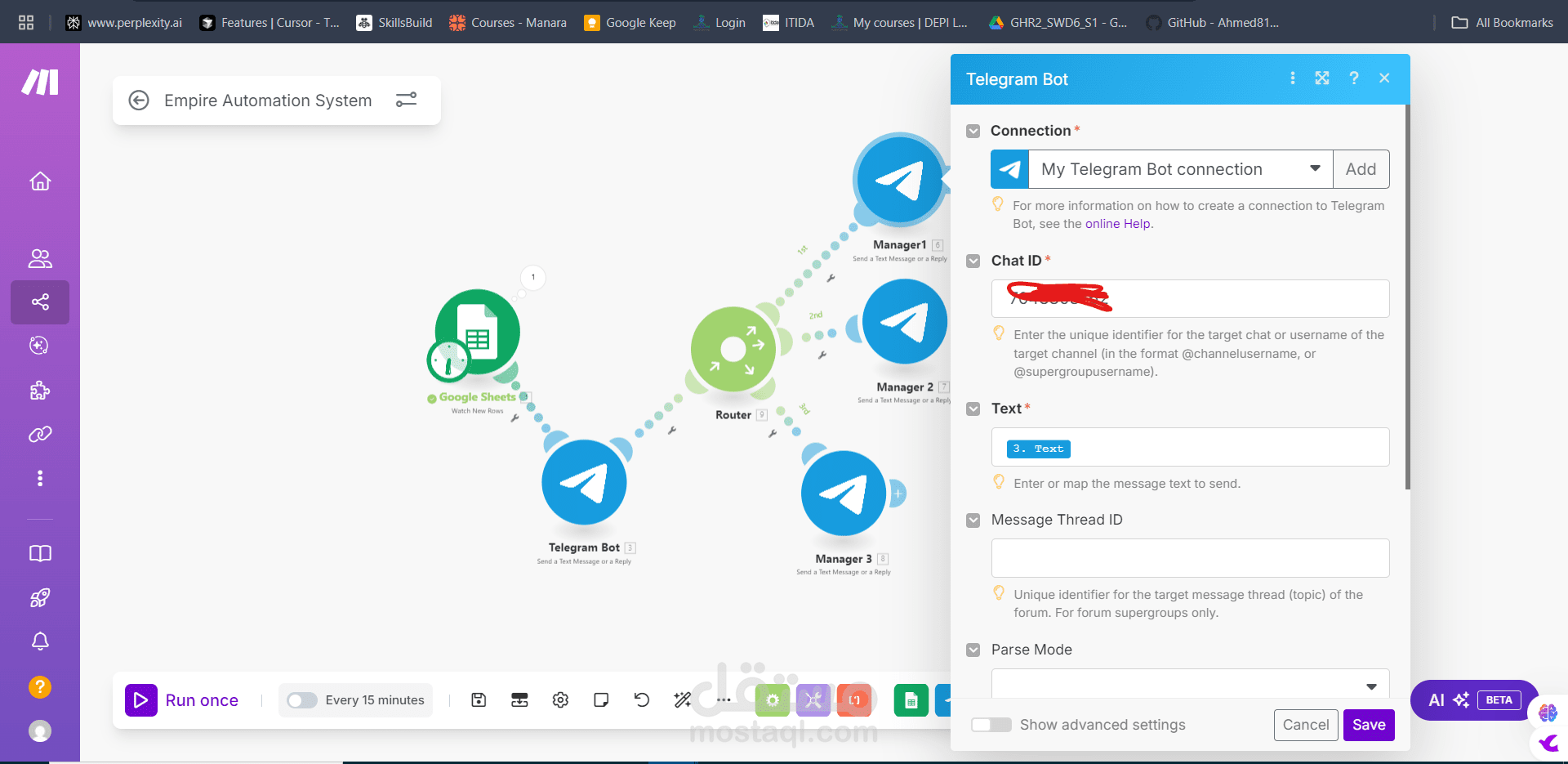Toggle Show advanced settings switch
1568x764 pixels.
coord(991,725)
